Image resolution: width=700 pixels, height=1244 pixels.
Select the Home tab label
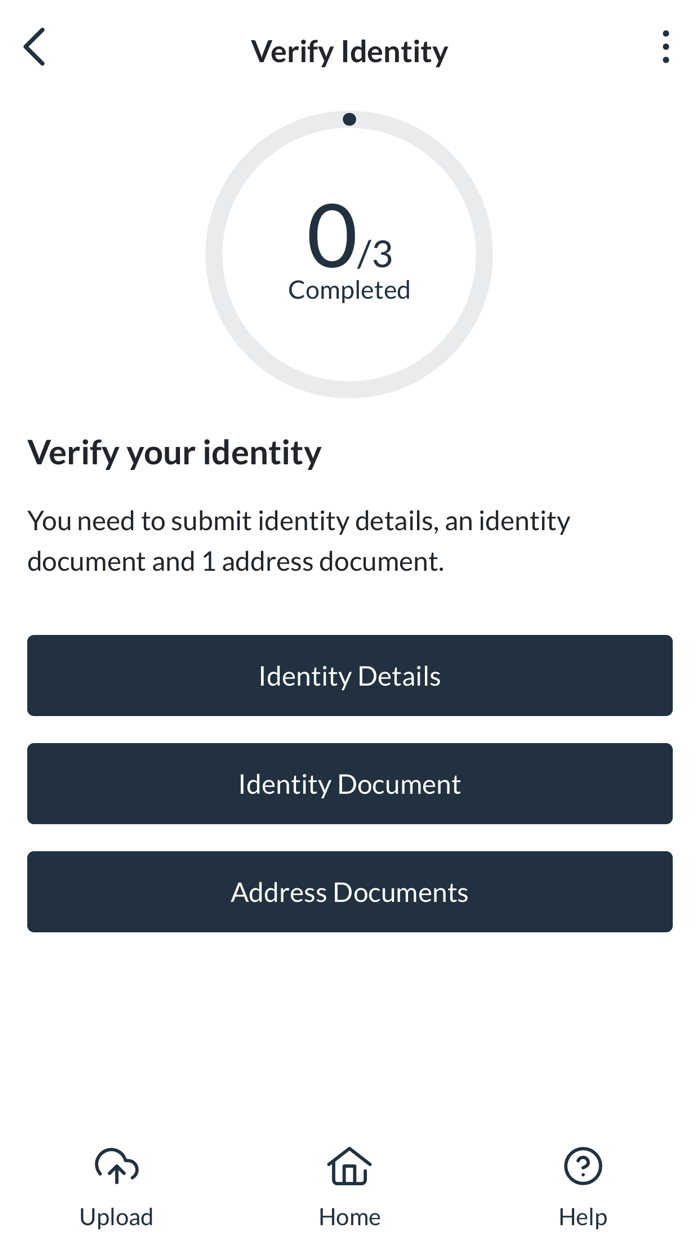pos(349,1217)
